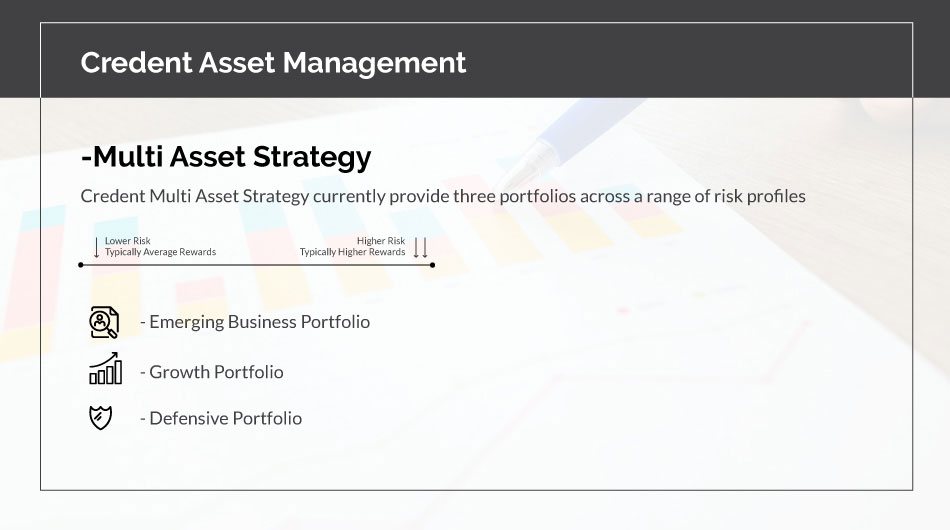
Task: Click the single down arrow beside Lower Risk
Action: click(x=96, y=247)
